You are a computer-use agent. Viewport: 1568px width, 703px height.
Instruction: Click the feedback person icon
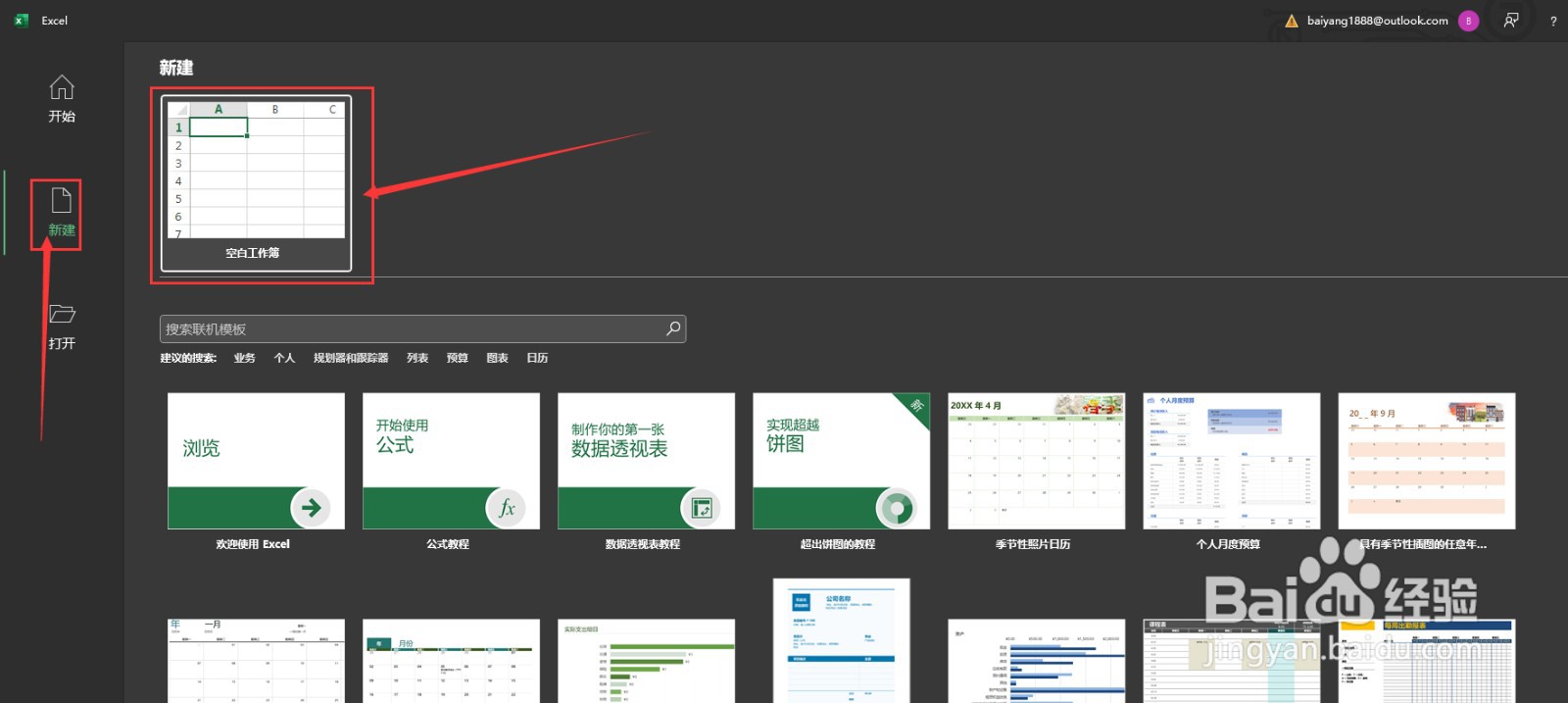tap(1511, 21)
